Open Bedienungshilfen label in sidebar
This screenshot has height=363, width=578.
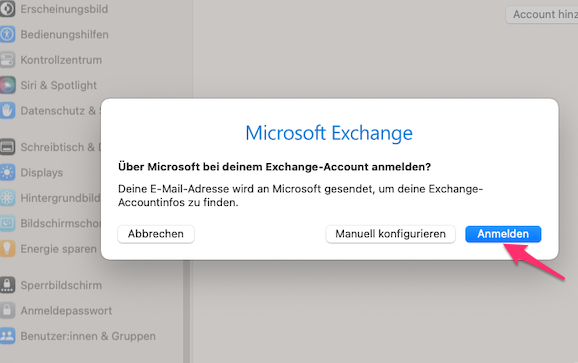click(x=65, y=34)
